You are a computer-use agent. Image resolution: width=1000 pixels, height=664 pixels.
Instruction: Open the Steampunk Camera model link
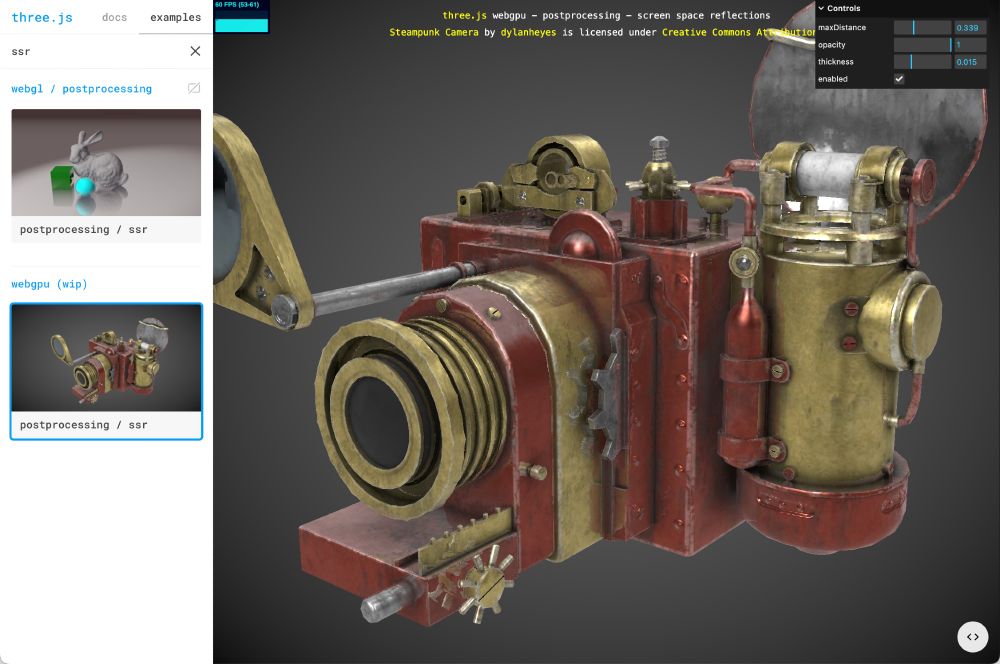click(x=434, y=32)
